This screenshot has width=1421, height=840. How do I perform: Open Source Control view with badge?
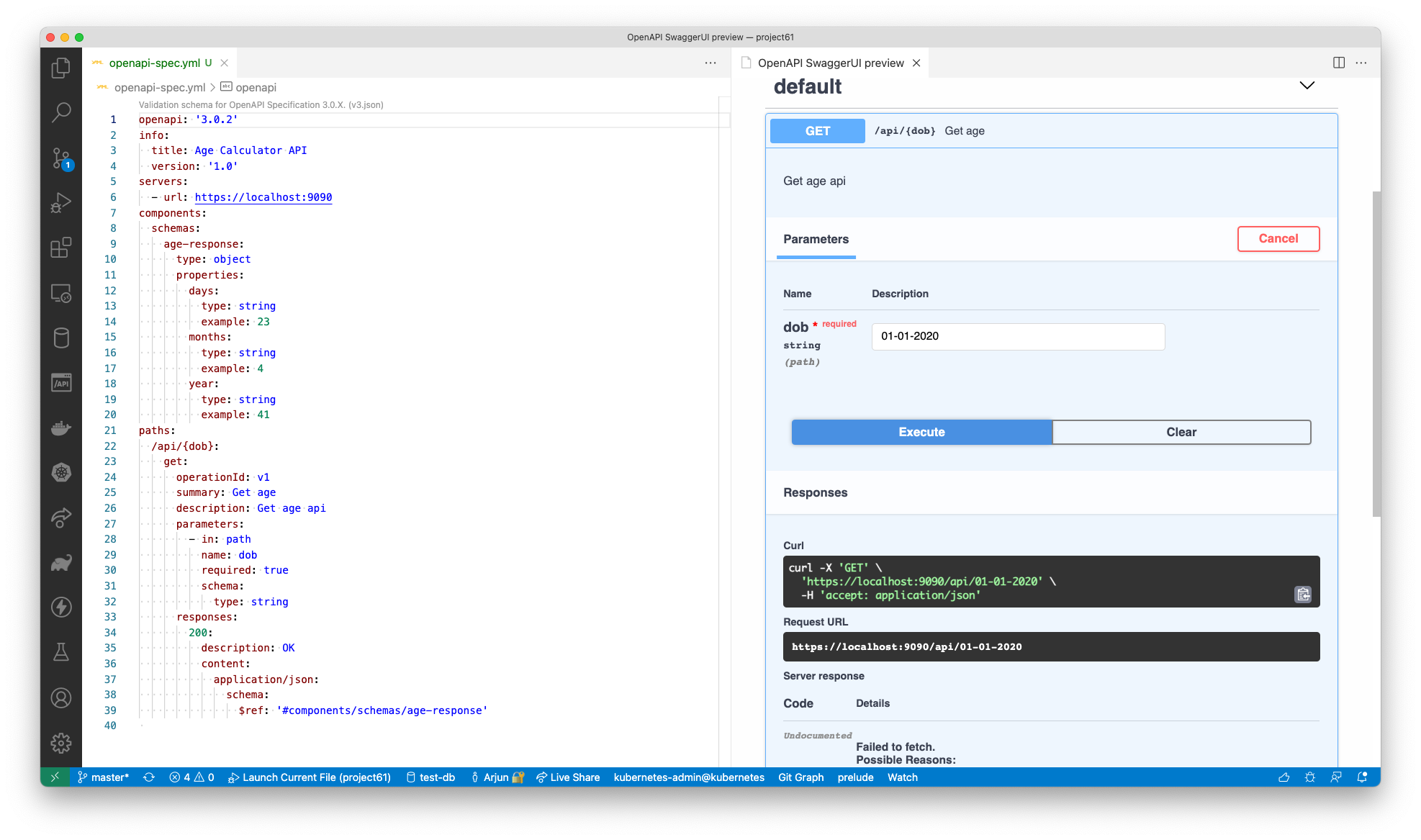(61, 158)
